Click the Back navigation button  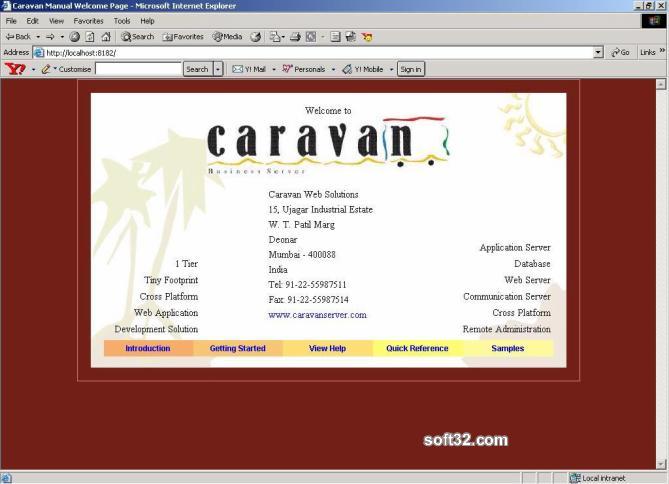[18, 37]
